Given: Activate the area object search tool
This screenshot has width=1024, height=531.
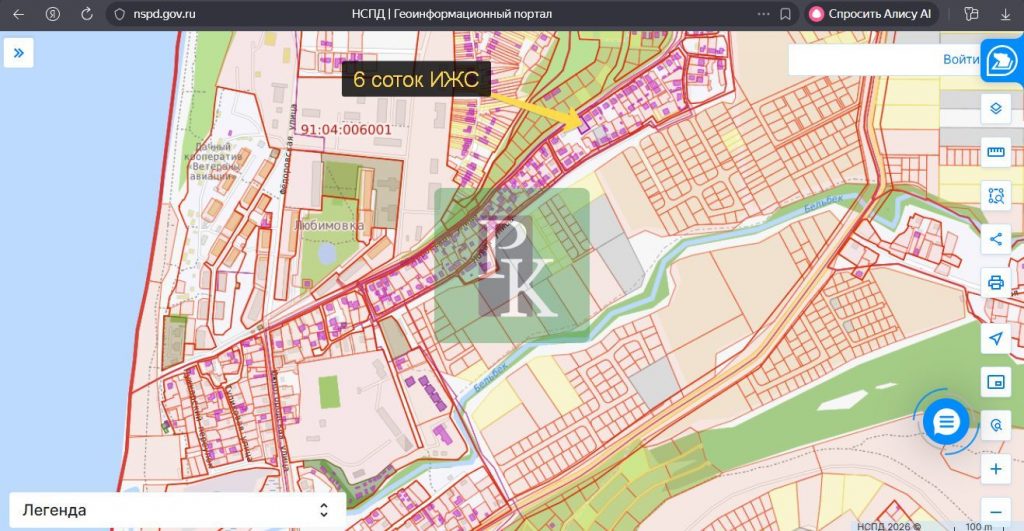Looking at the screenshot, I should coord(995,196).
